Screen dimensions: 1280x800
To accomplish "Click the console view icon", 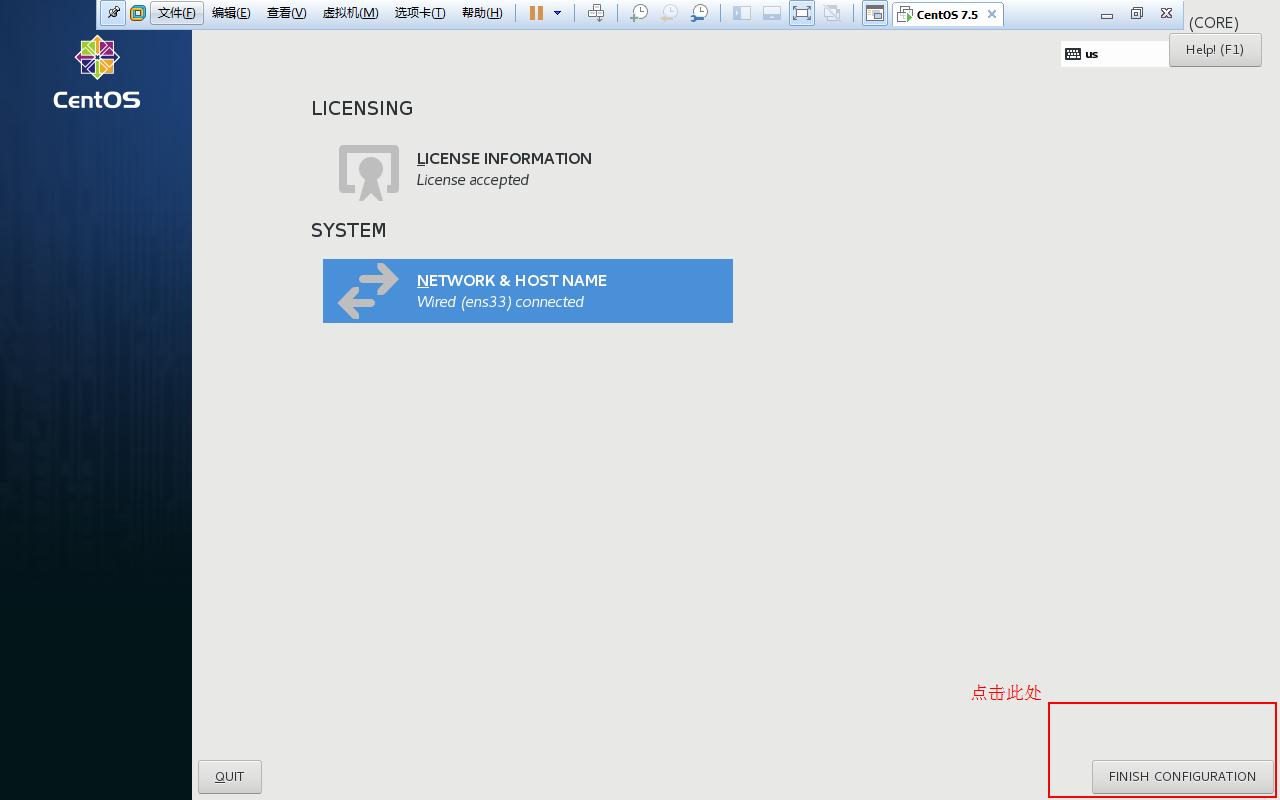I will 874,13.
